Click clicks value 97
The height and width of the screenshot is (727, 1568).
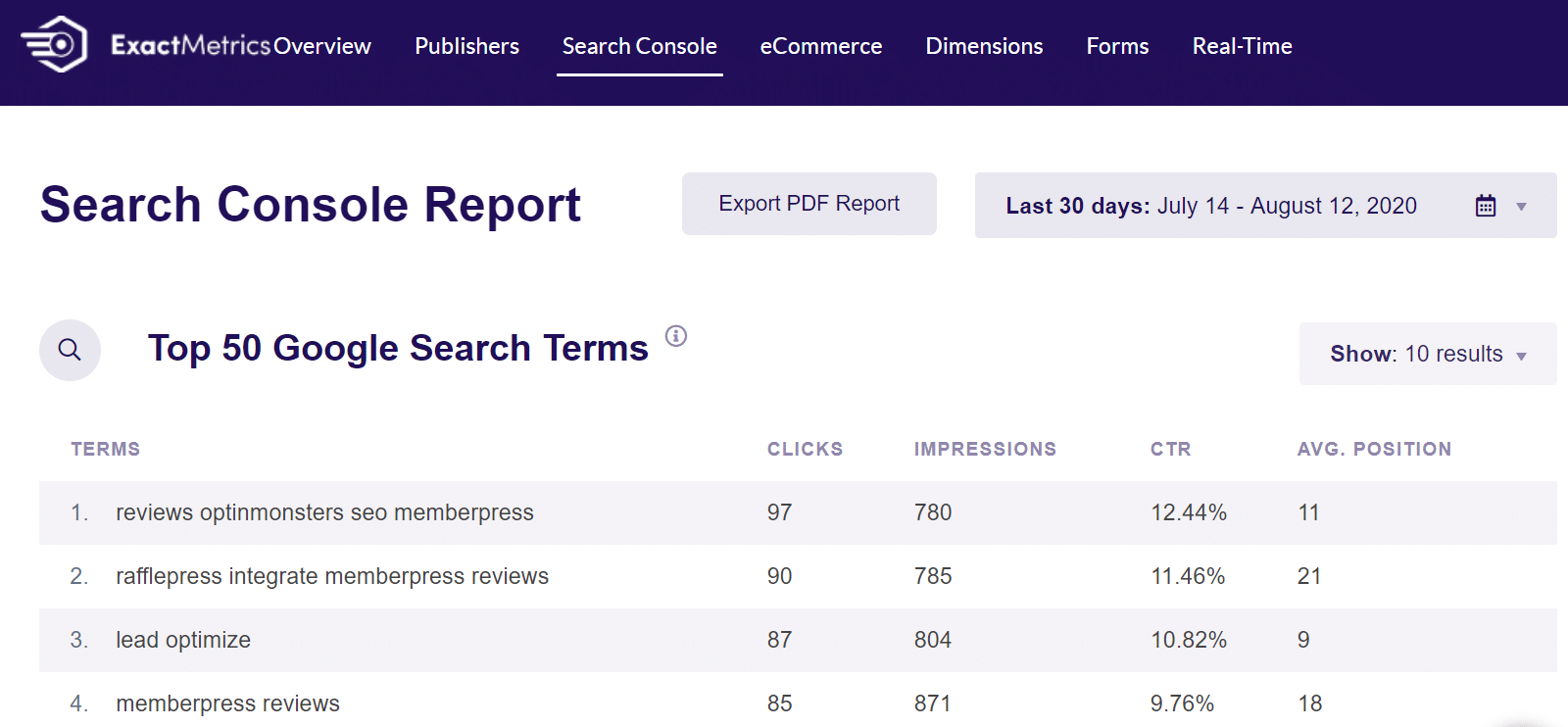pos(779,512)
